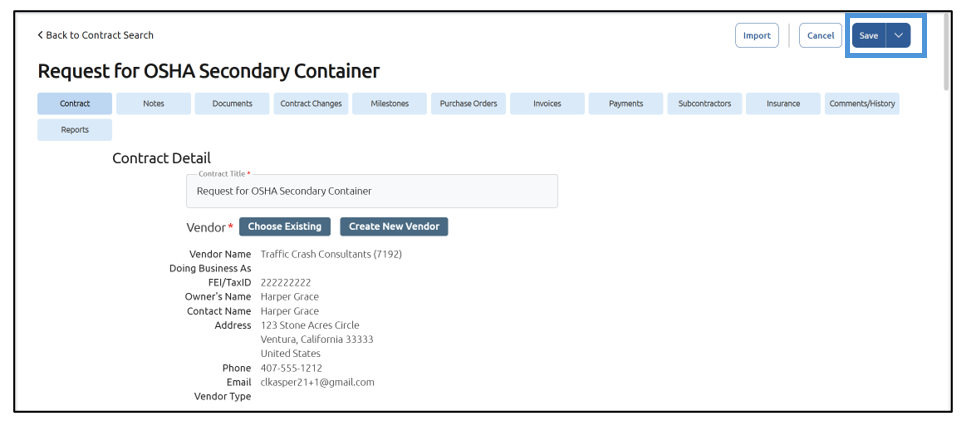The image size is (970, 423).
Task: Open the Purchase Orders tab
Action: pyautogui.click(x=468, y=103)
